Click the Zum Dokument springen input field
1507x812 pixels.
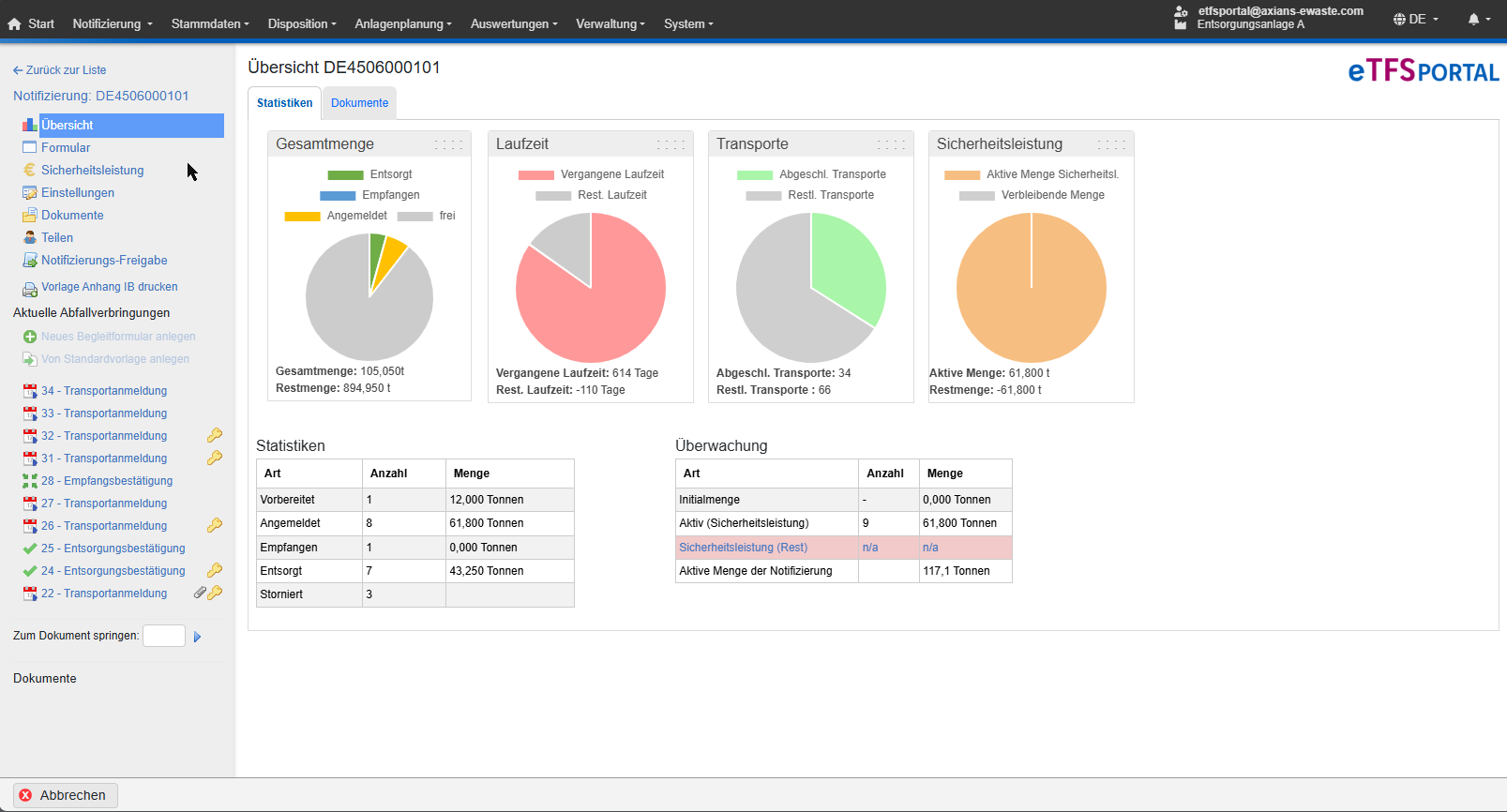pyautogui.click(x=164, y=636)
